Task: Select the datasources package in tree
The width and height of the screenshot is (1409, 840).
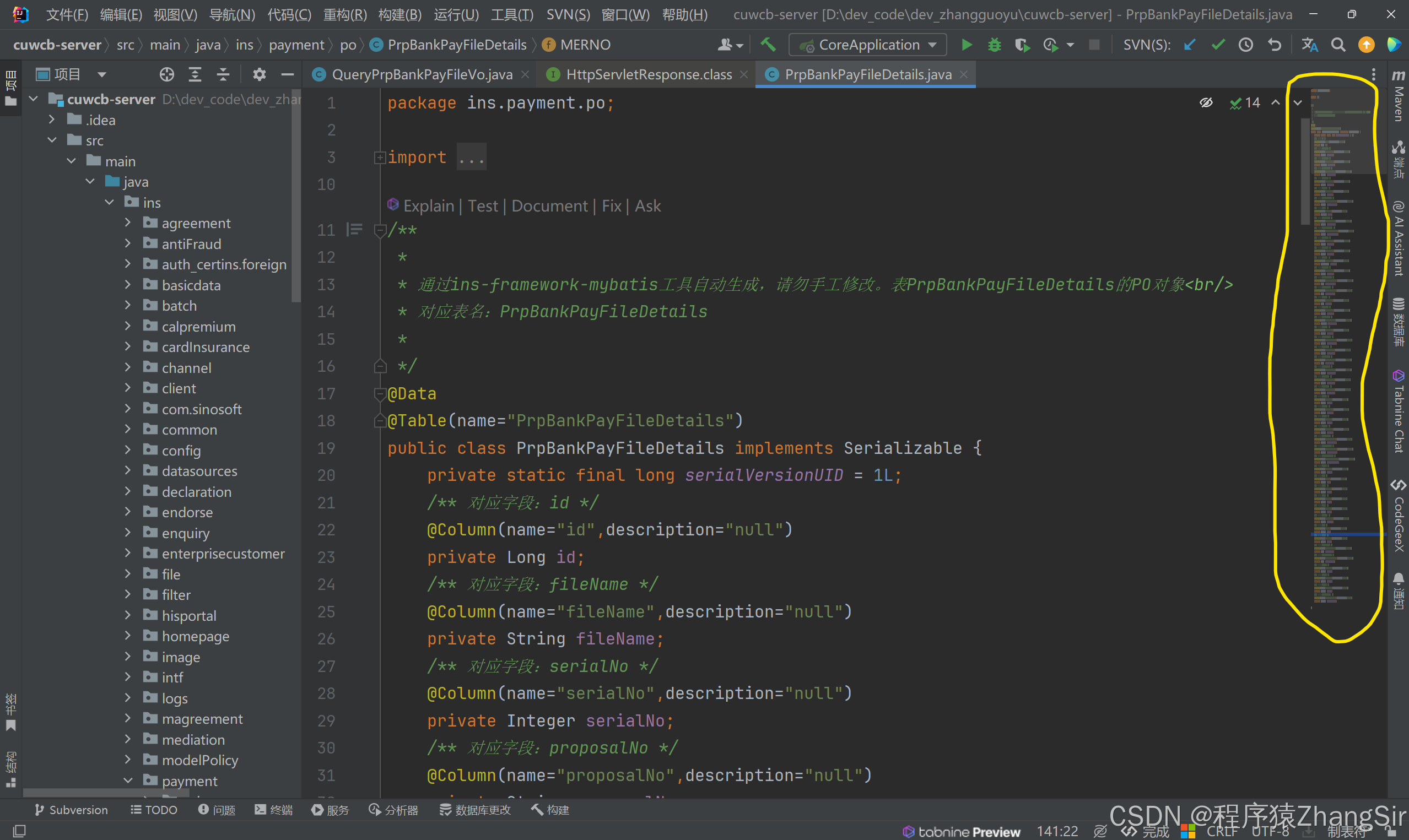Action: click(x=199, y=471)
